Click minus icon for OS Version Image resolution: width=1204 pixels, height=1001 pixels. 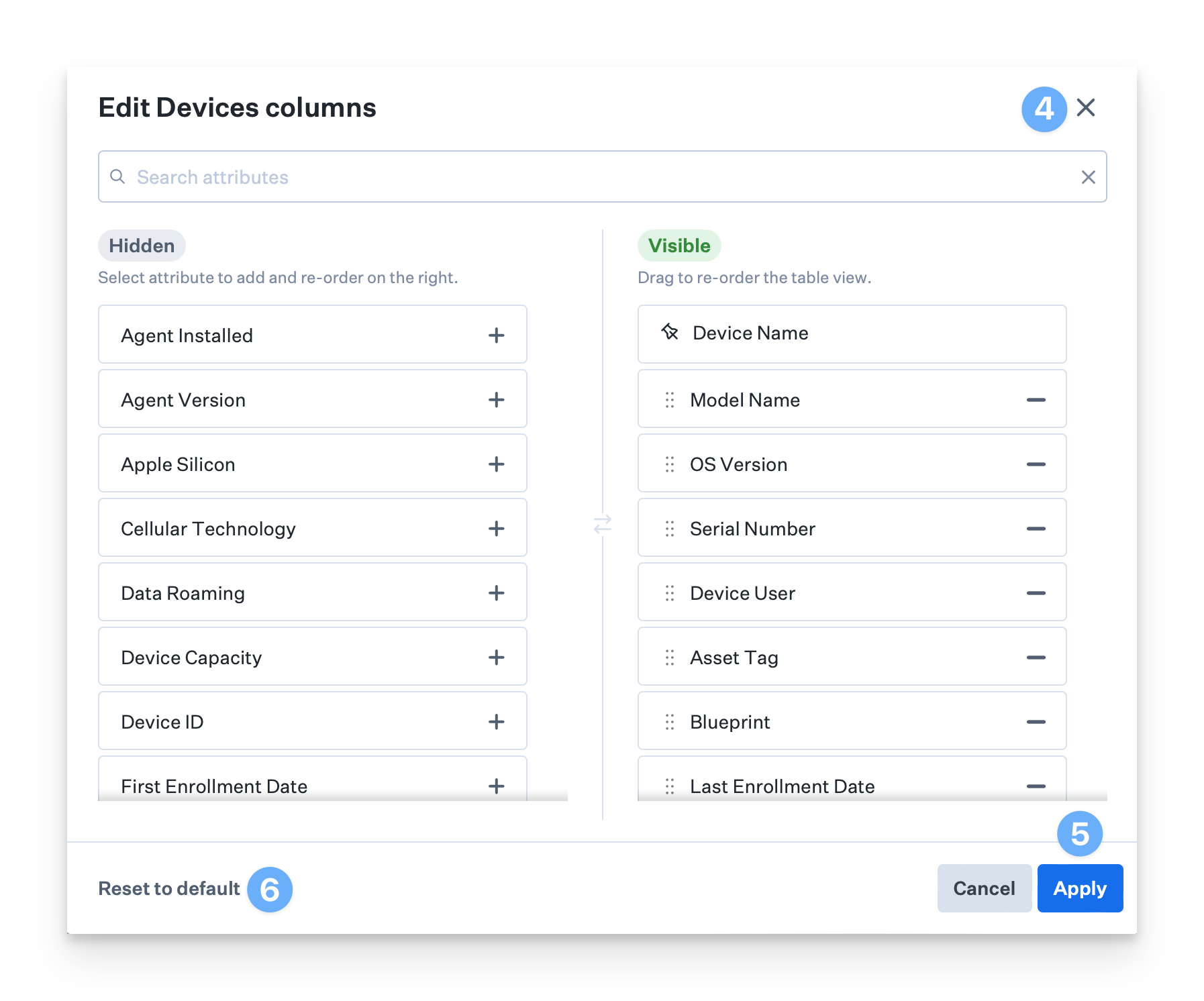click(1036, 464)
